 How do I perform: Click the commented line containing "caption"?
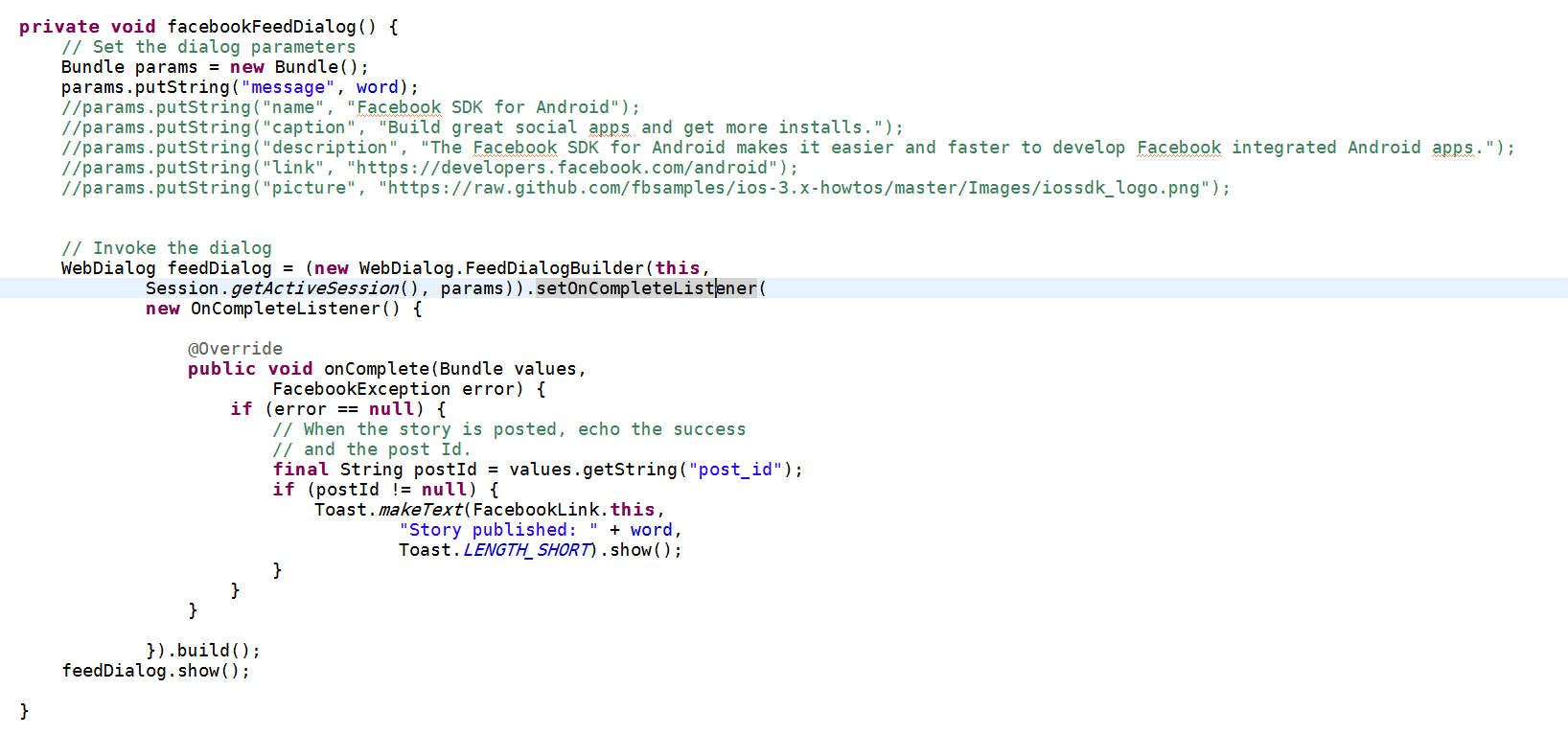pos(482,127)
